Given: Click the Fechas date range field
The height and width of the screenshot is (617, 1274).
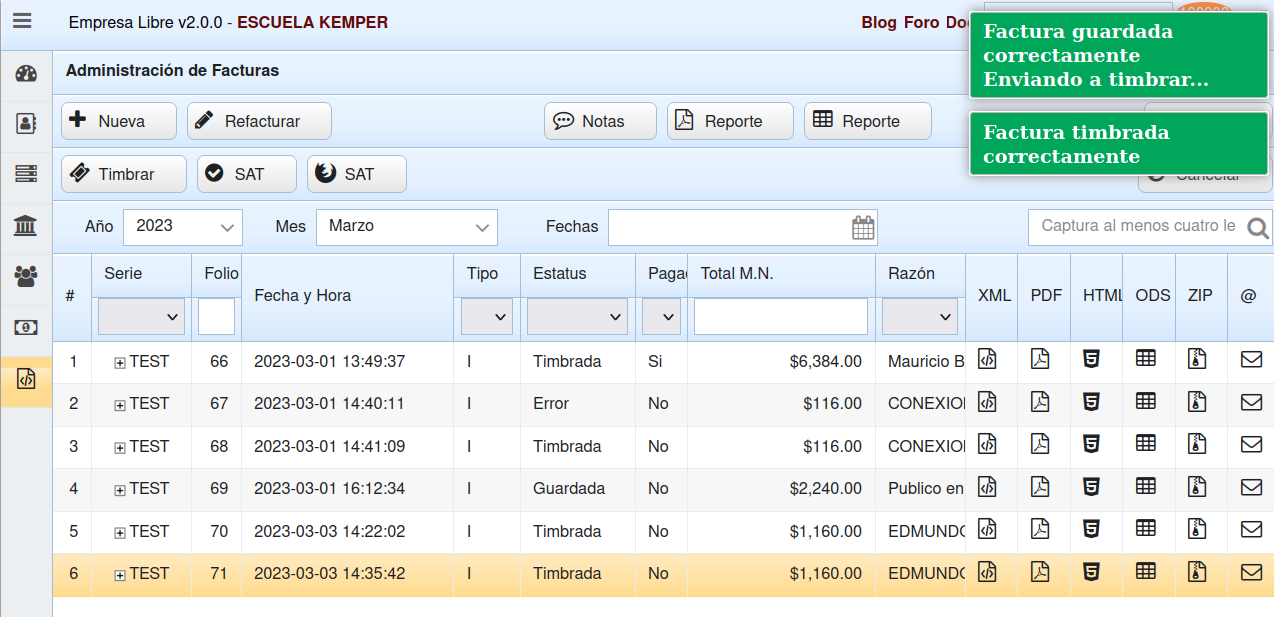Looking at the screenshot, I should [742, 227].
